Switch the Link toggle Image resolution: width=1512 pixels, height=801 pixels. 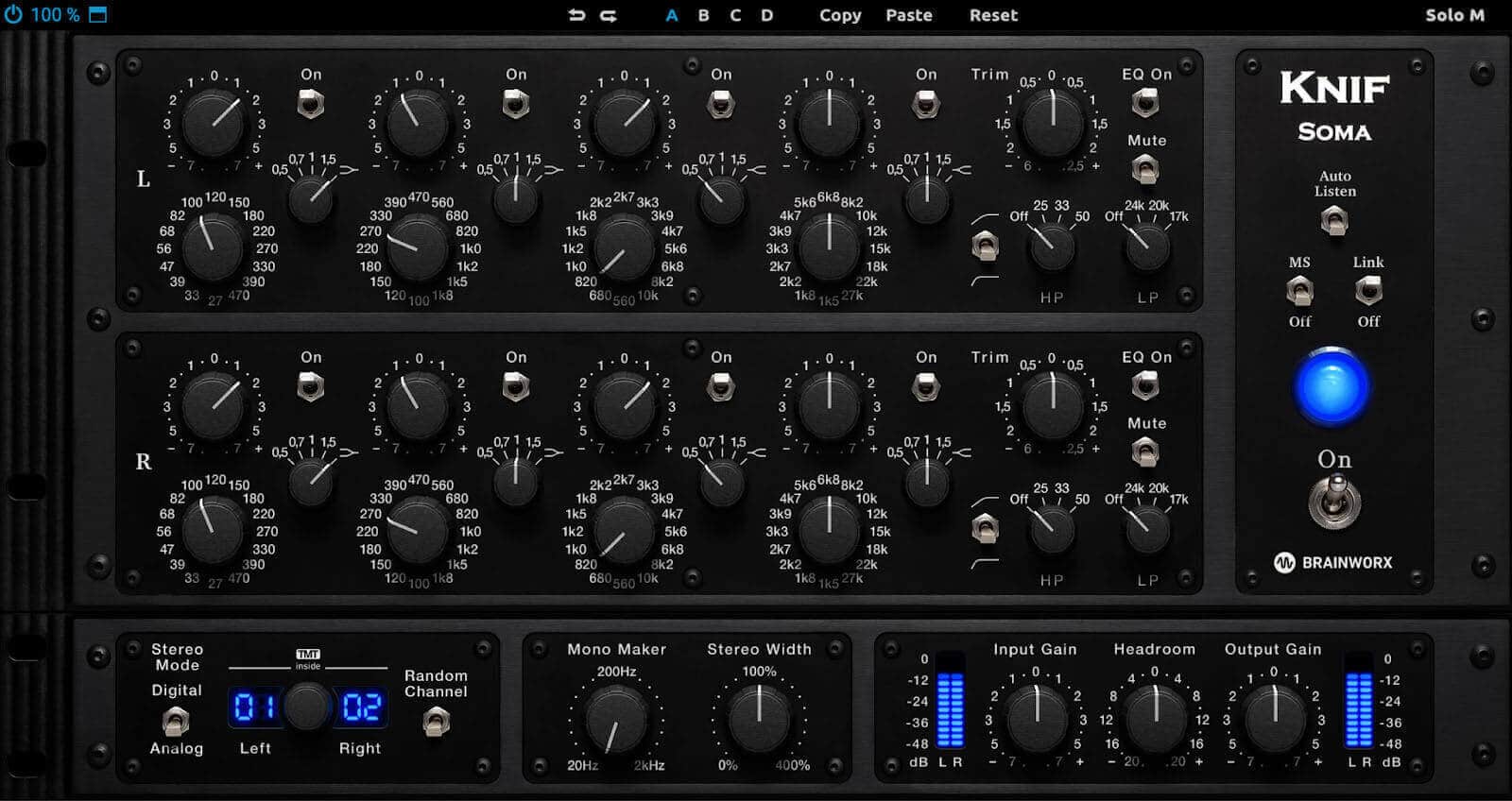tap(1367, 291)
